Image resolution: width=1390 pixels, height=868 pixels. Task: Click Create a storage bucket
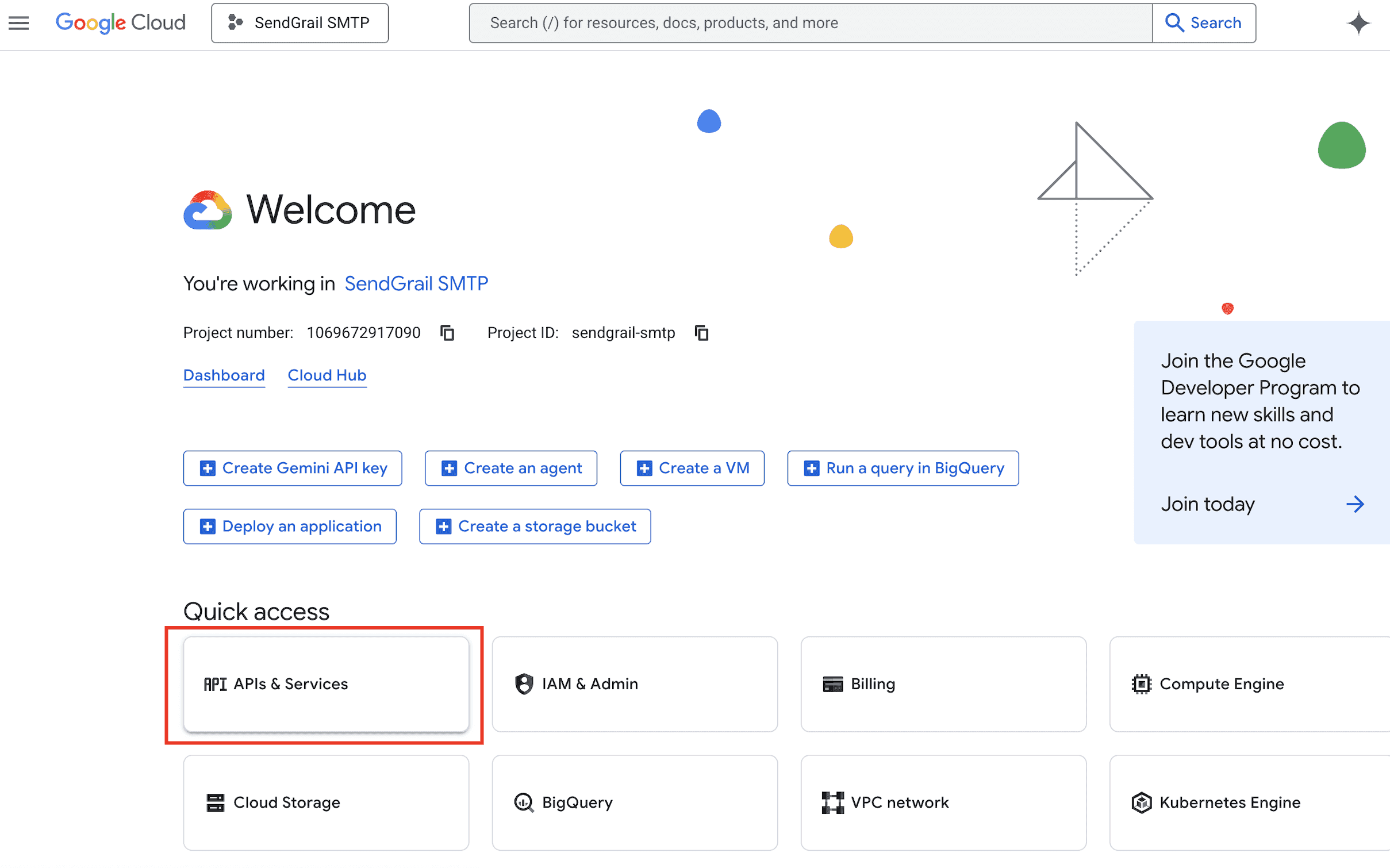(x=535, y=526)
